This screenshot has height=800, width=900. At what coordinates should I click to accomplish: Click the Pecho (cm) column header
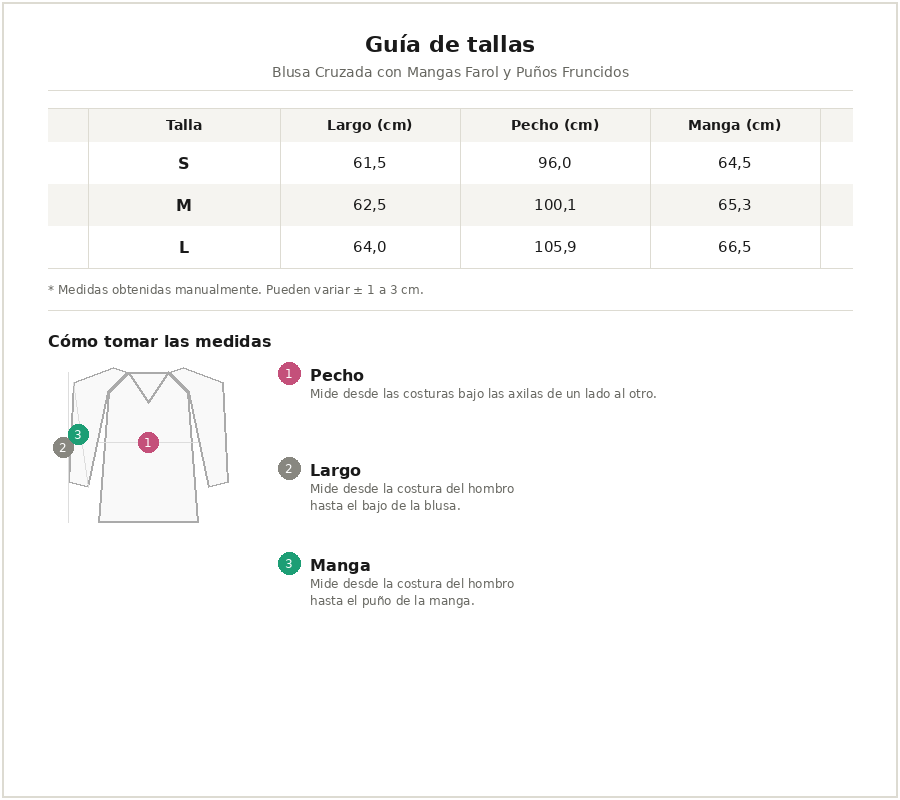[555, 125]
